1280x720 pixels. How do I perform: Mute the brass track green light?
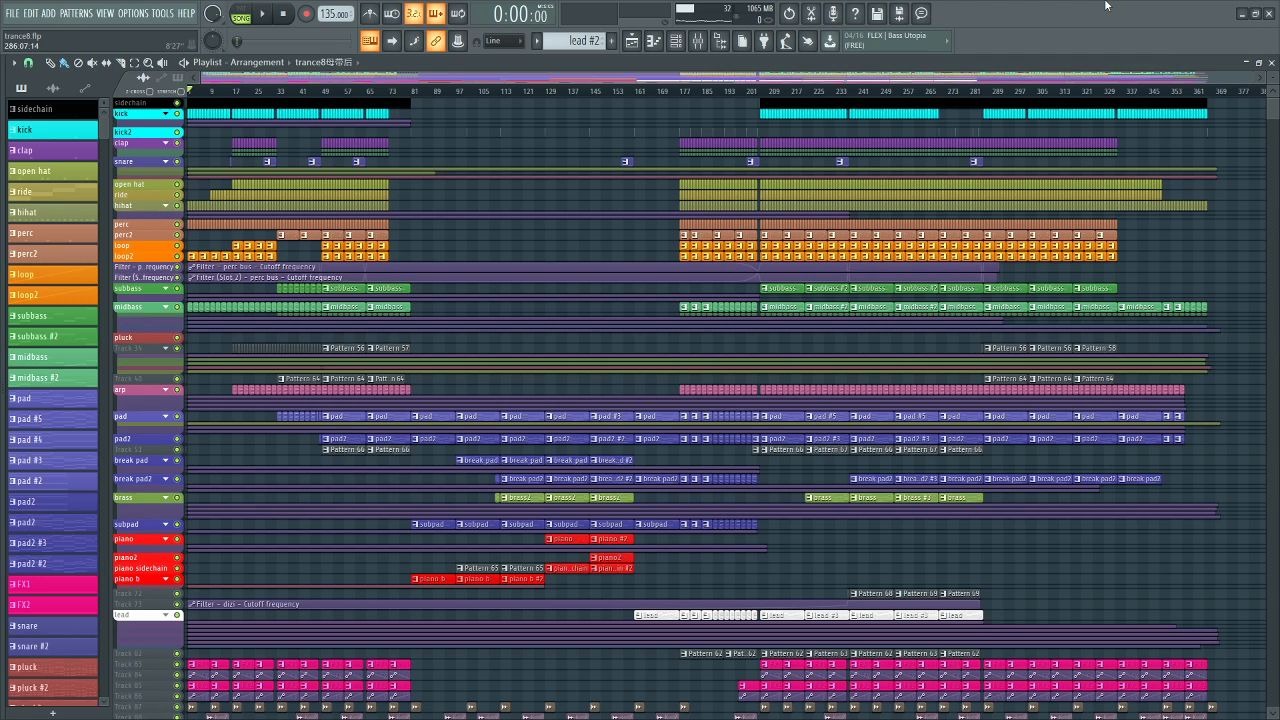178,498
